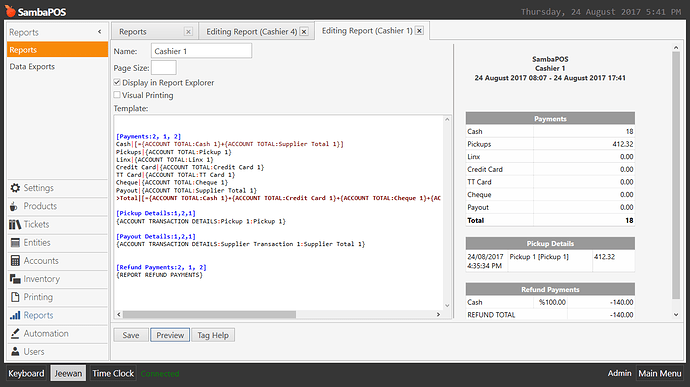
Task: Go to Main Menu
Action: (660, 373)
